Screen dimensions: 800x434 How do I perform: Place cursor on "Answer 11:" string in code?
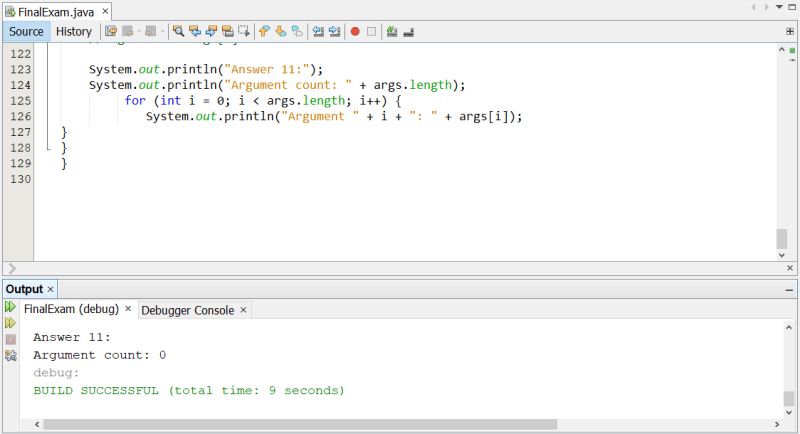[266, 69]
